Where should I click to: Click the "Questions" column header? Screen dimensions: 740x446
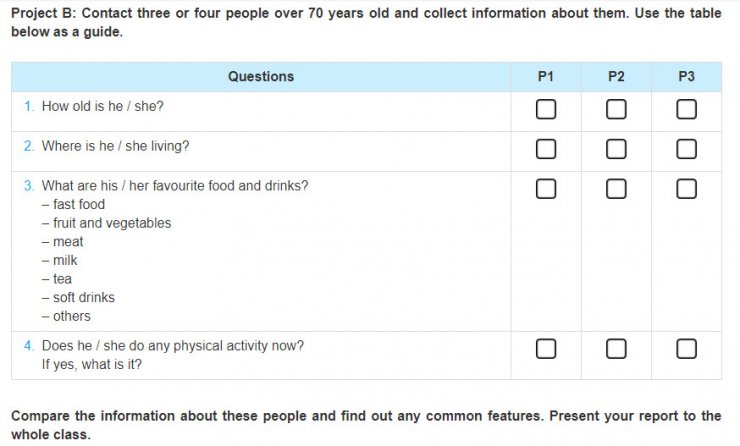[x=261, y=76]
